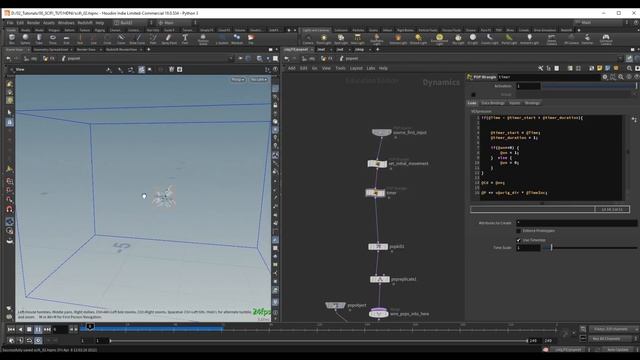Click the Spray Paint shelf tool

pos(169,39)
